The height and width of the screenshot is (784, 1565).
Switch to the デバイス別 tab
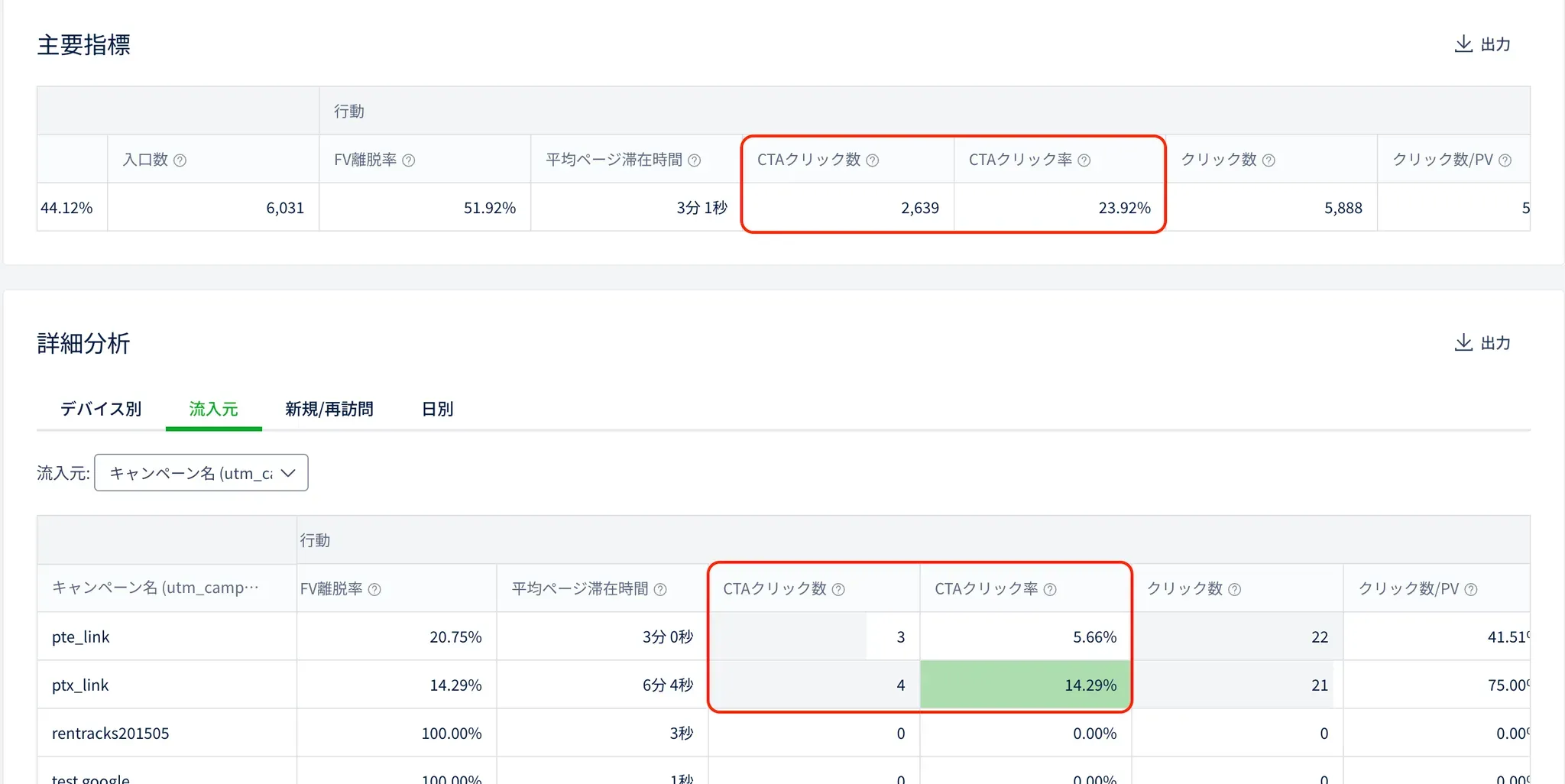pyautogui.click(x=101, y=409)
